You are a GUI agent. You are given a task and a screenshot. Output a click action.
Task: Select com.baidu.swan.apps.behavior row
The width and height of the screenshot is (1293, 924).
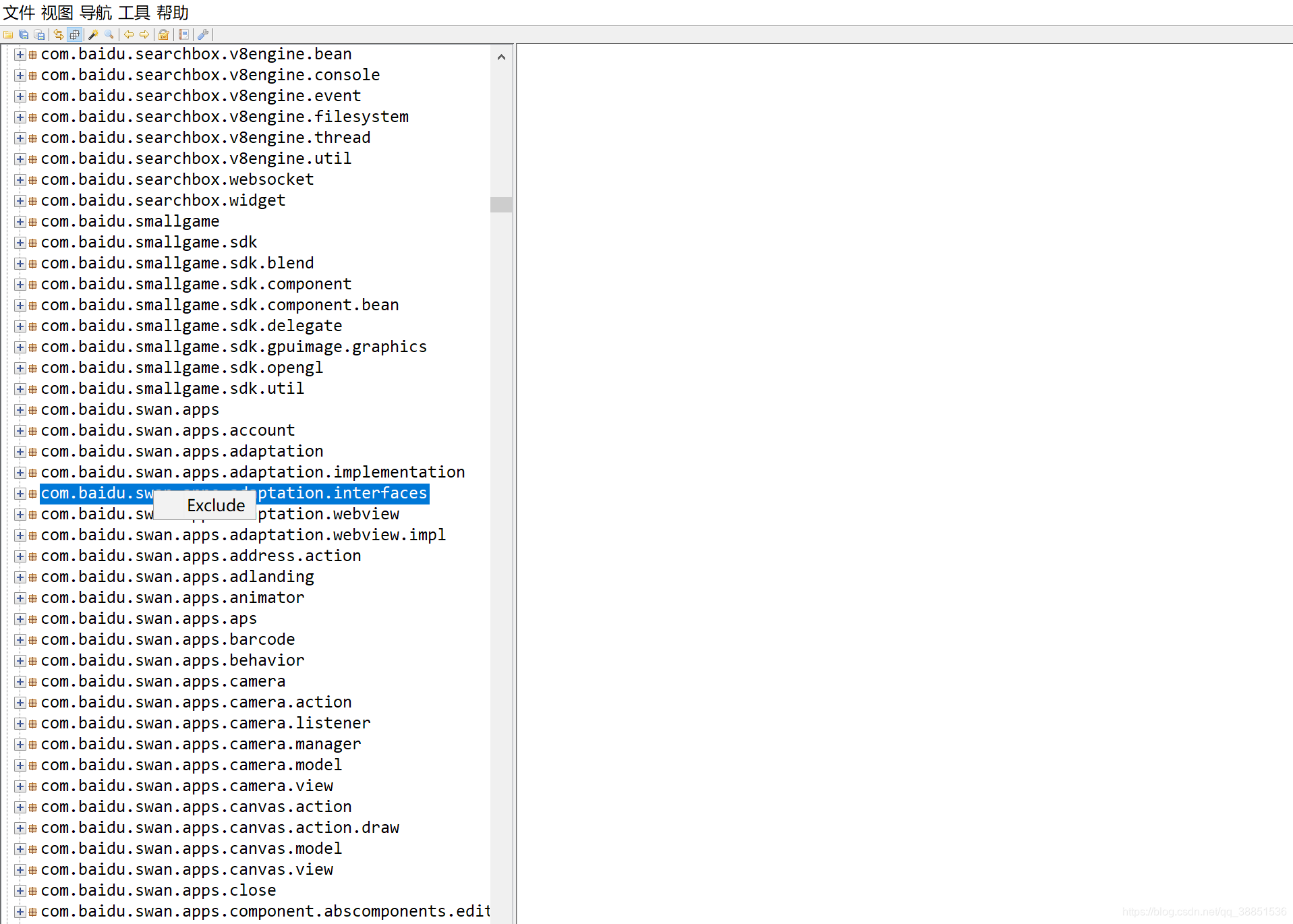pyautogui.click(x=173, y=661)
